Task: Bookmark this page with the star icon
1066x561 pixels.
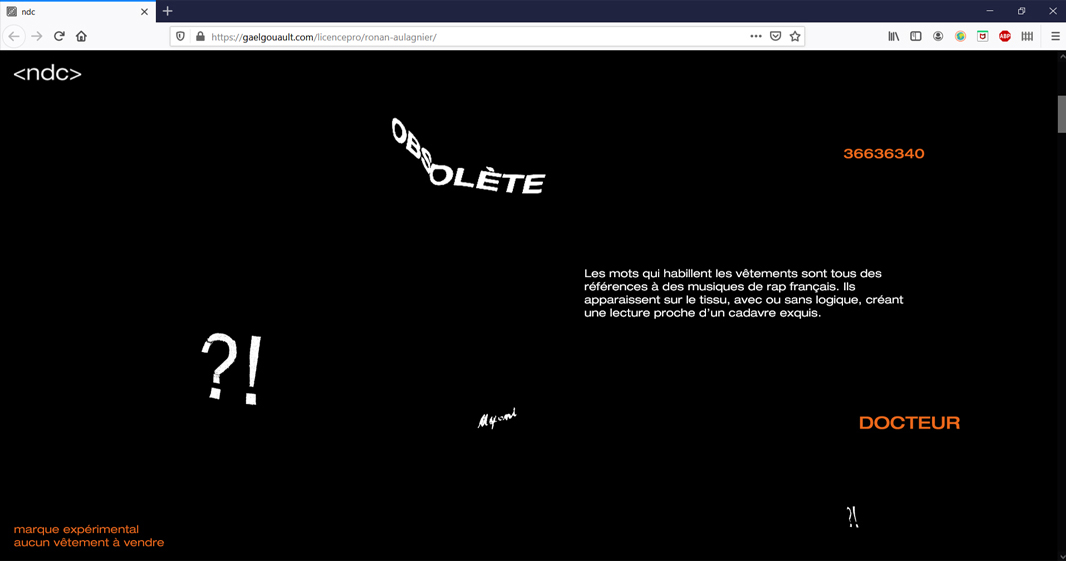Action: pos(795,37)
